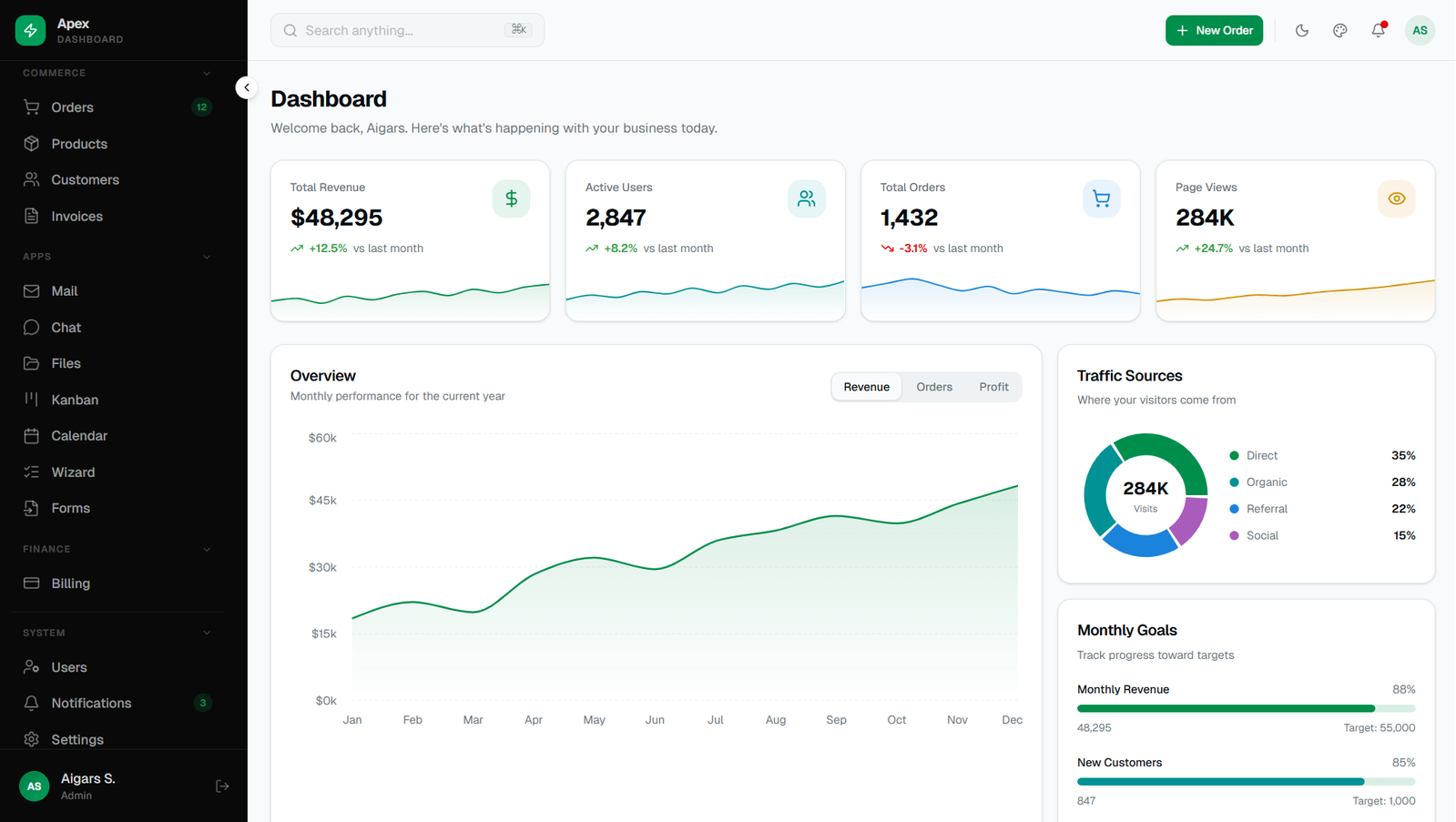Open Calendar via its calendar icon
This screenshot has height=822, width=1456.
(32, 436)
